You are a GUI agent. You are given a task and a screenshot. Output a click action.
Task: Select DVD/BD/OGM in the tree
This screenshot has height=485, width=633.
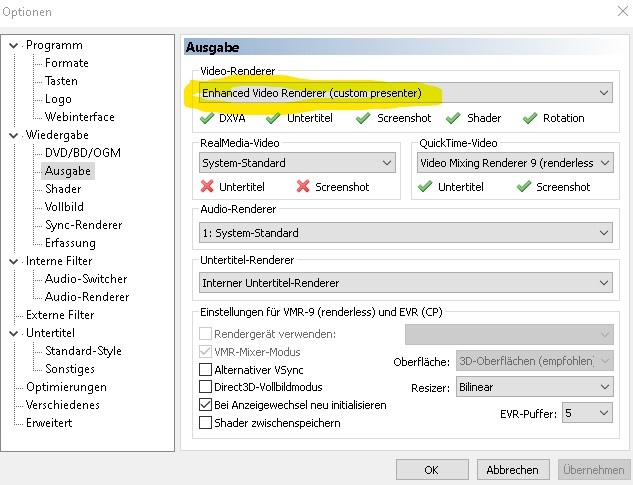point(83,153)
